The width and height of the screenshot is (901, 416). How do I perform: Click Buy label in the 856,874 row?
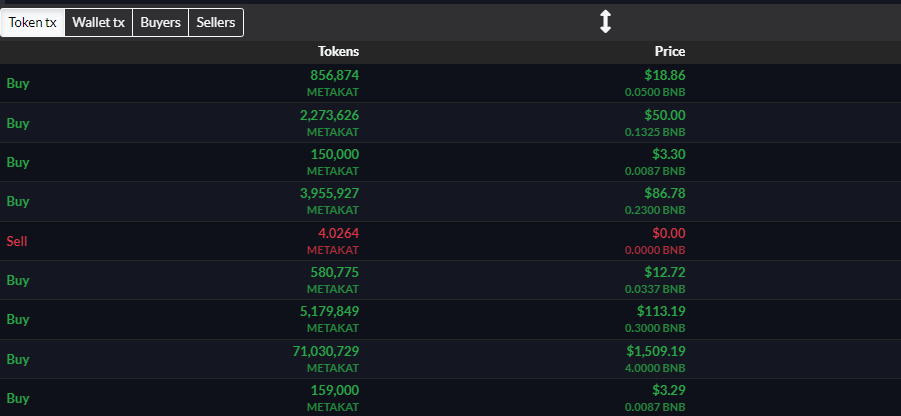(18, 83)
